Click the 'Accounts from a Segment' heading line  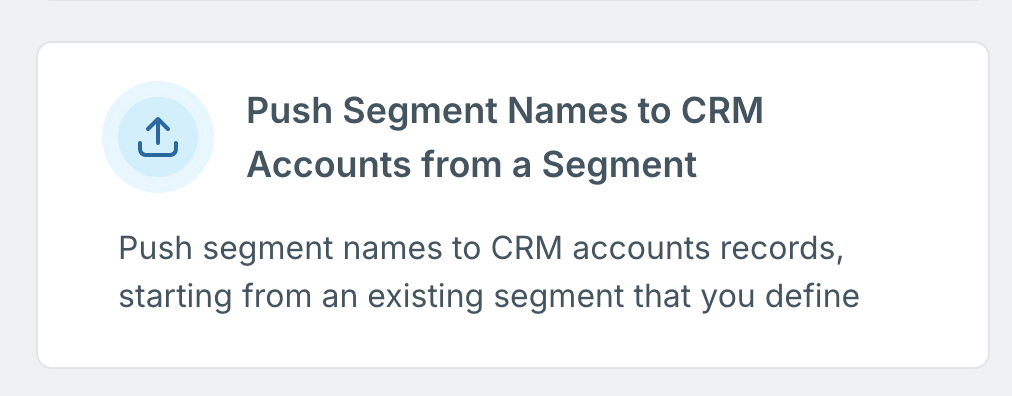click(x=471, y=164)
